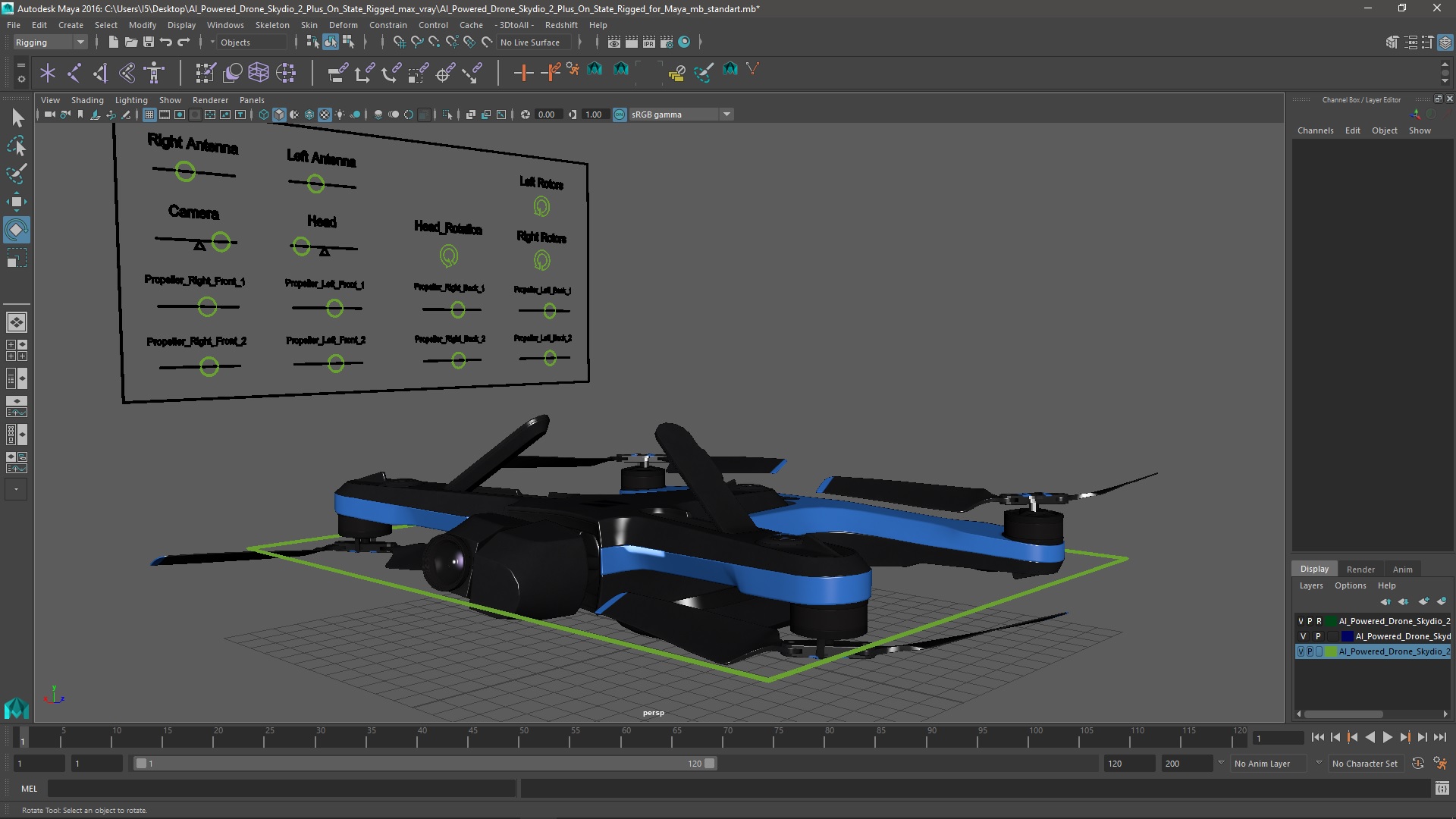The height and width of the screenshot is (819, 1456).
Task: Click the Head_Rotation circular control
Action: 449,257
